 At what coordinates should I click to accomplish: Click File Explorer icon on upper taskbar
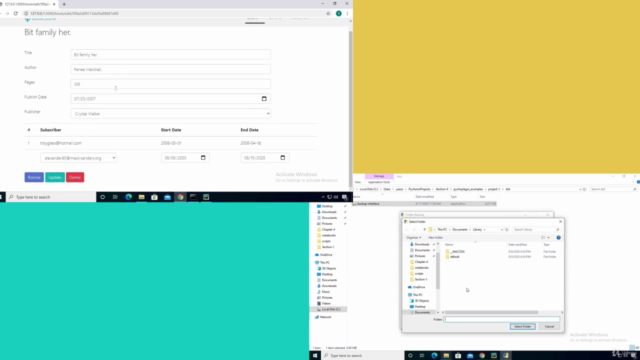142,197
